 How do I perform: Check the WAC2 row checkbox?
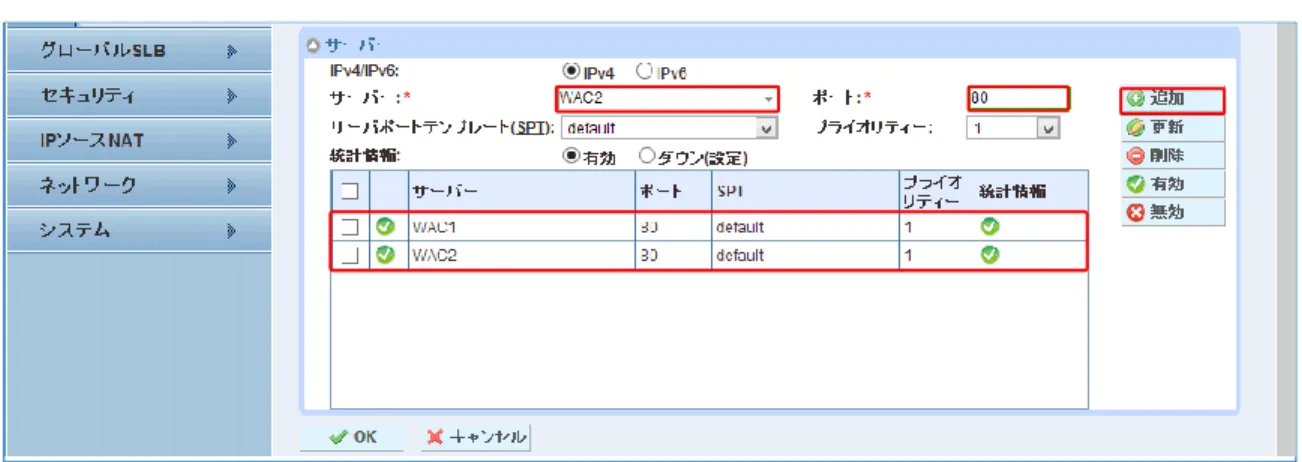349,255
